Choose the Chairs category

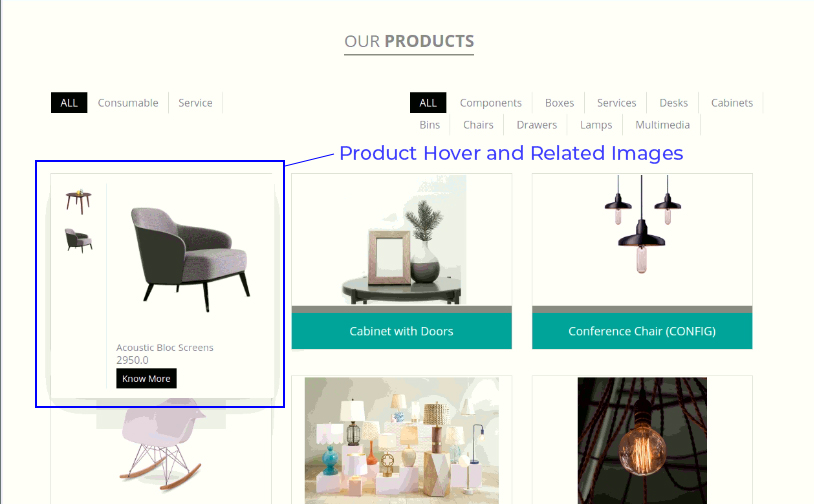click(x=478, y=125)
